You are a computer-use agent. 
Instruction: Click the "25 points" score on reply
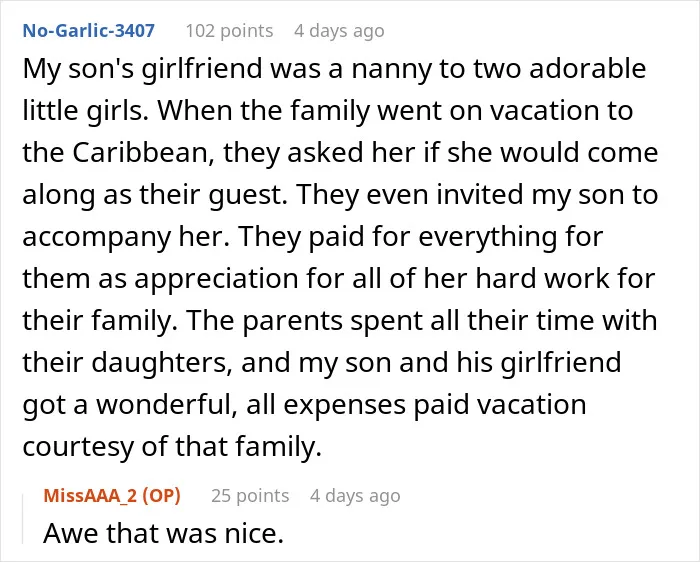pos(250,495)
